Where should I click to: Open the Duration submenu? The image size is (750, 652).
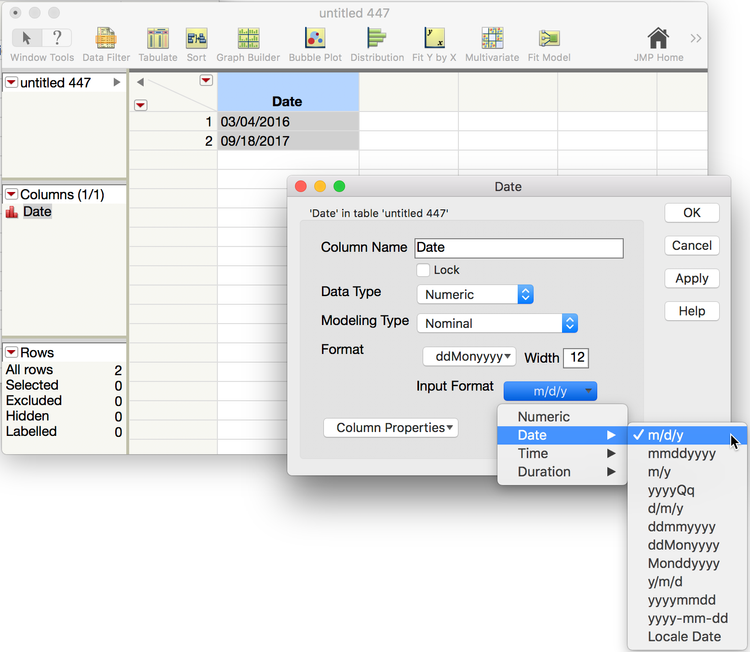click(562, 472)
